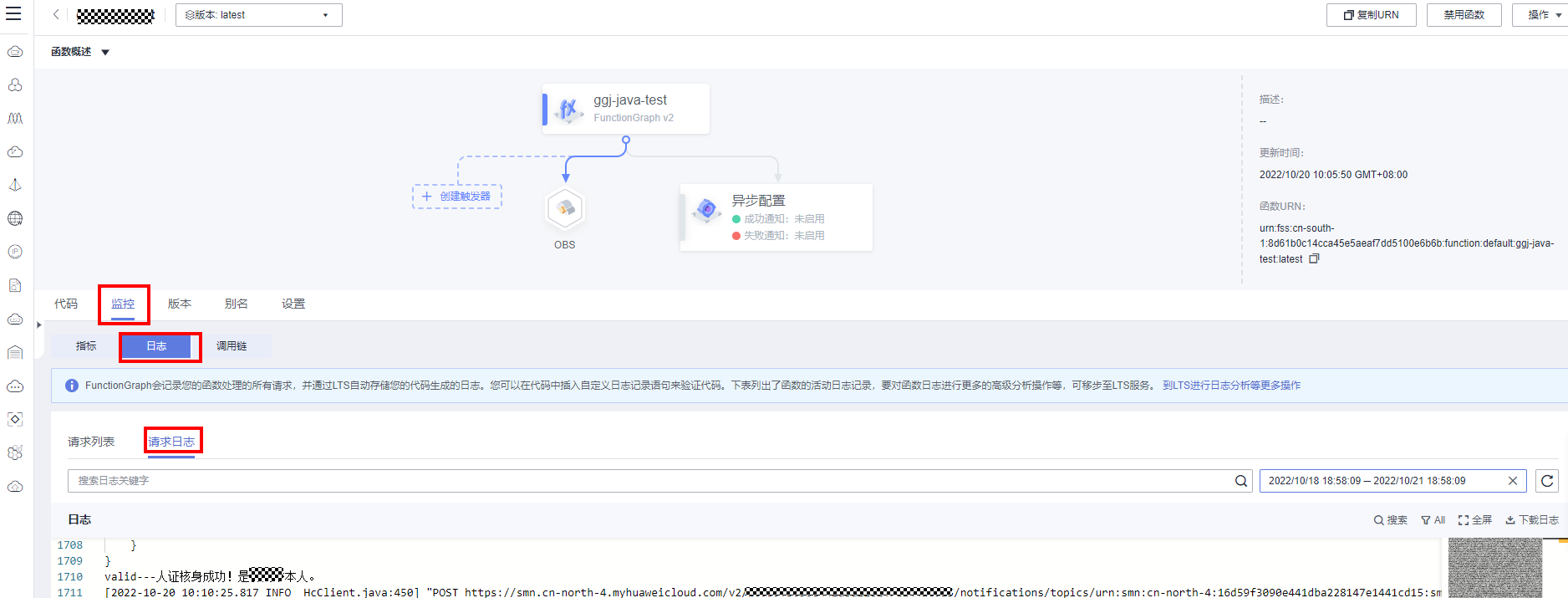Go back using the left chevron

pos(56,14)
